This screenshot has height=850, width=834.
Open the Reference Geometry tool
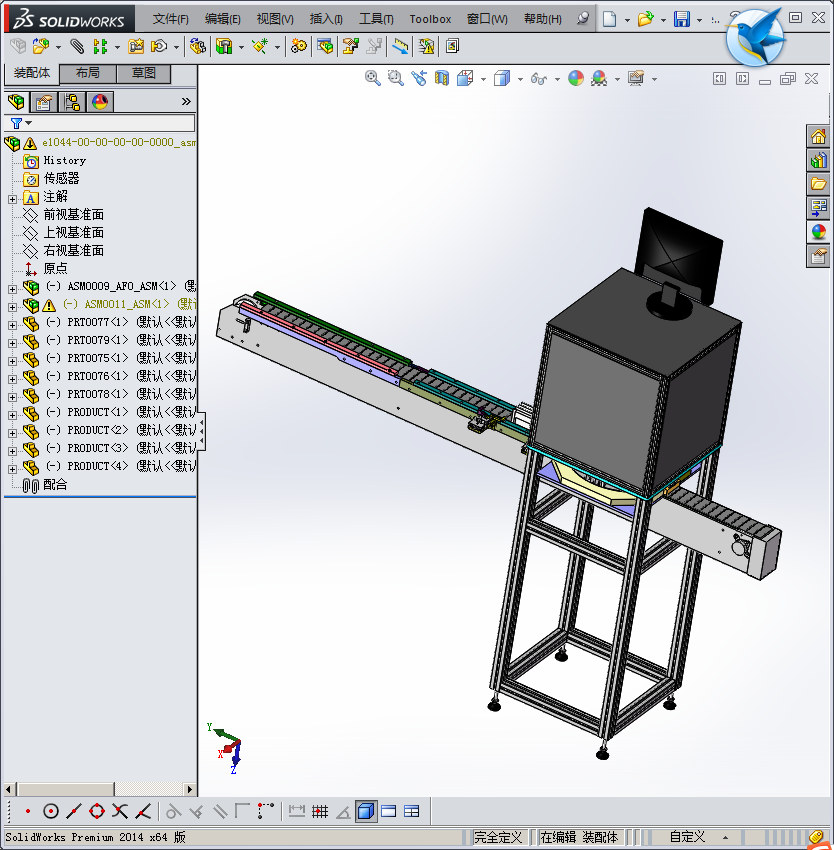[x=260, y=47]
